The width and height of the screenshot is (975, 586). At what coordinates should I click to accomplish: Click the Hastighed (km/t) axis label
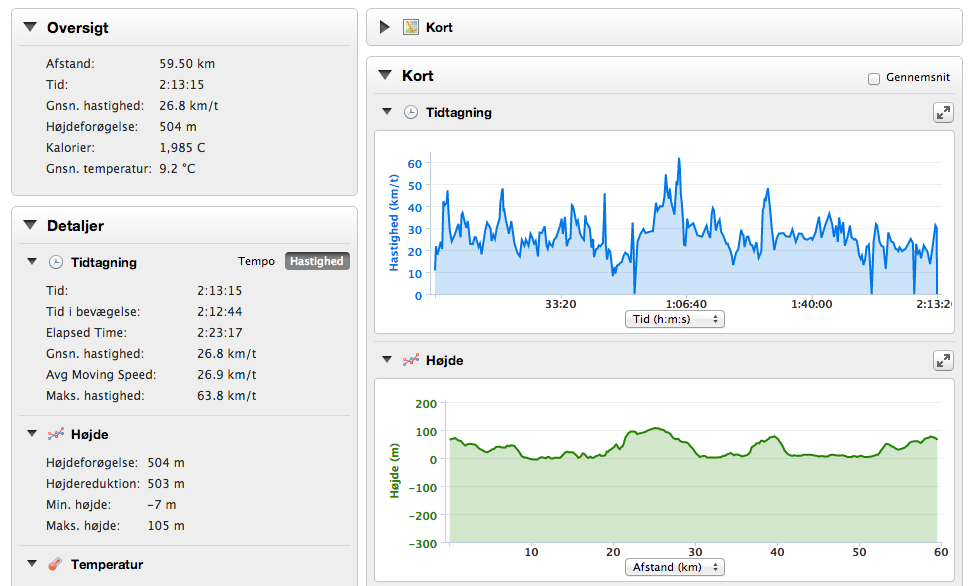click(394, 223)
